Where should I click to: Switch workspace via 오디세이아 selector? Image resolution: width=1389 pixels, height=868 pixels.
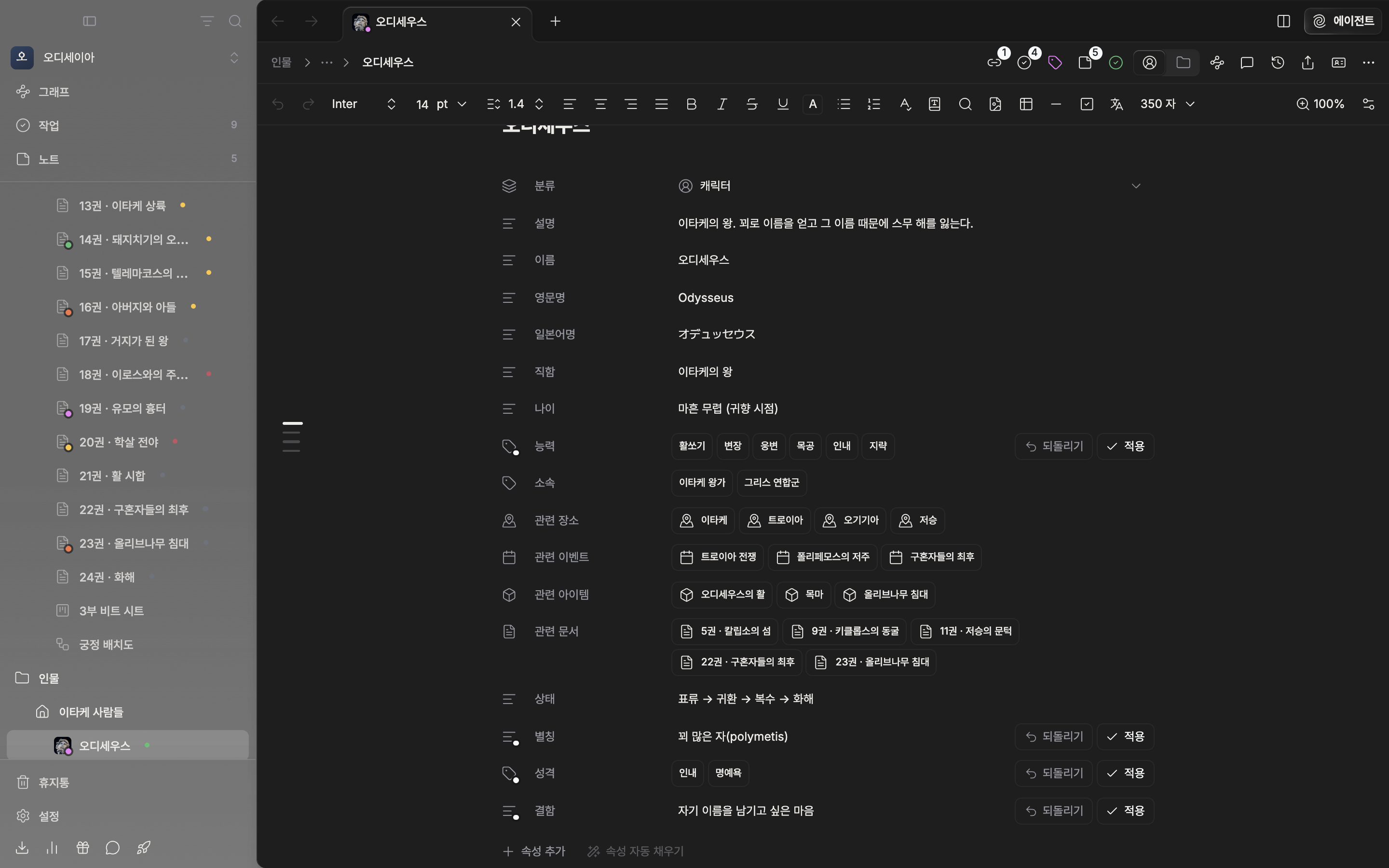coord(127,57)
